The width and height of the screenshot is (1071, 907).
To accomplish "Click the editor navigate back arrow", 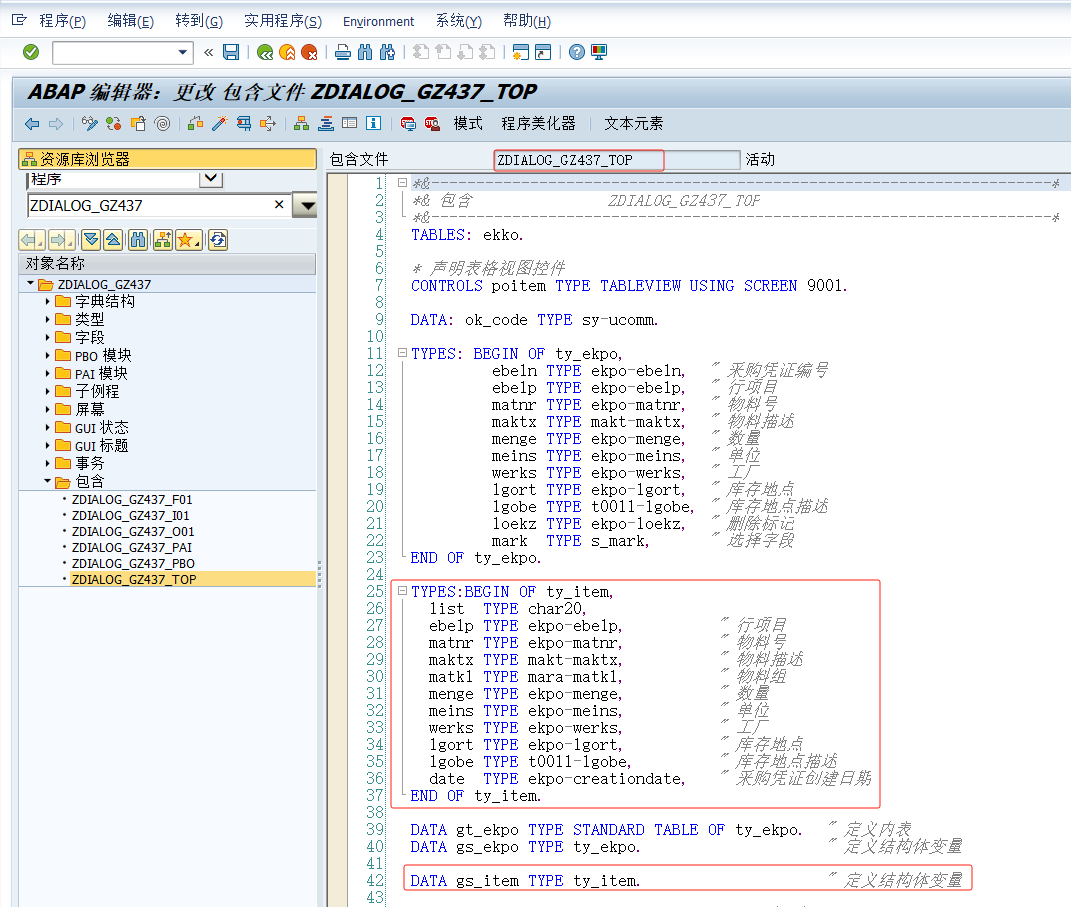I will pos(32,124).
